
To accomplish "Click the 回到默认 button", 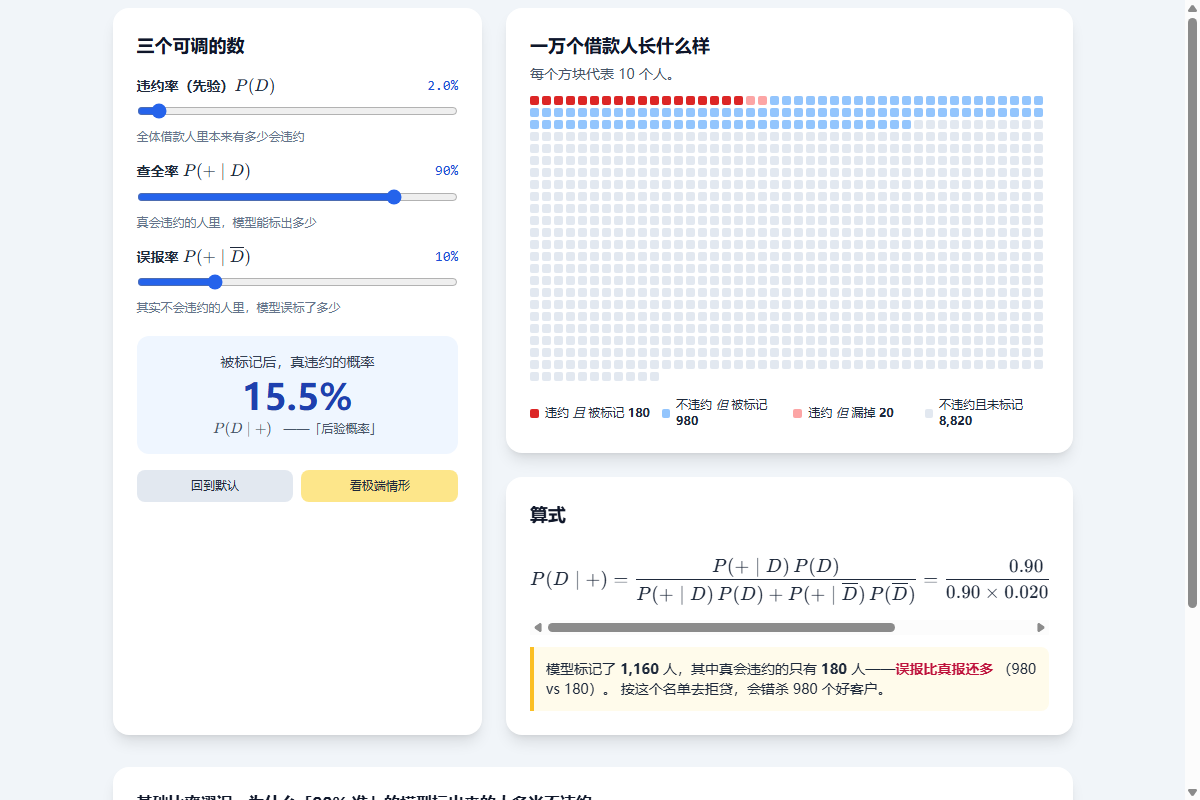I will pos(215,486).
